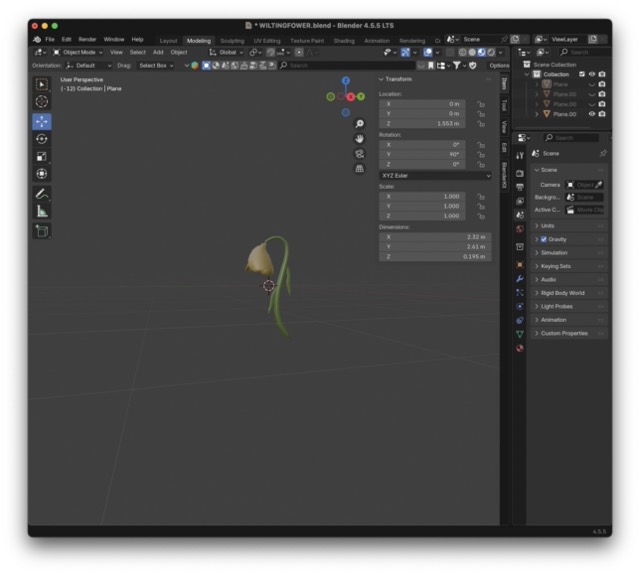640x574 pixels.
Task: Click the Options button in viewport header
Action: pos(498,65)
